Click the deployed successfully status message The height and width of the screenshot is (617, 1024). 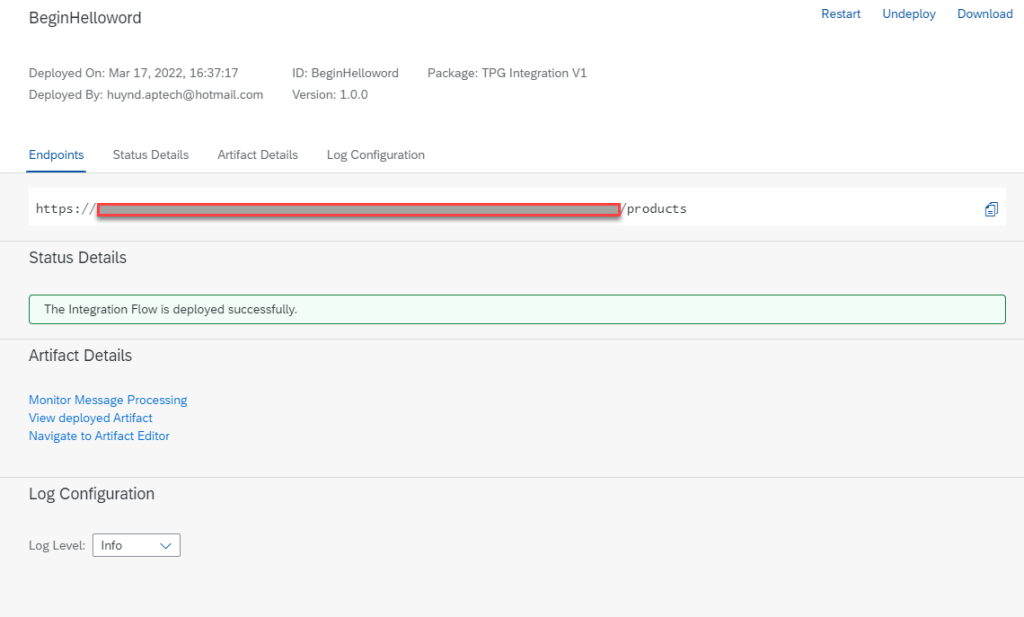(x=170, y=310)
